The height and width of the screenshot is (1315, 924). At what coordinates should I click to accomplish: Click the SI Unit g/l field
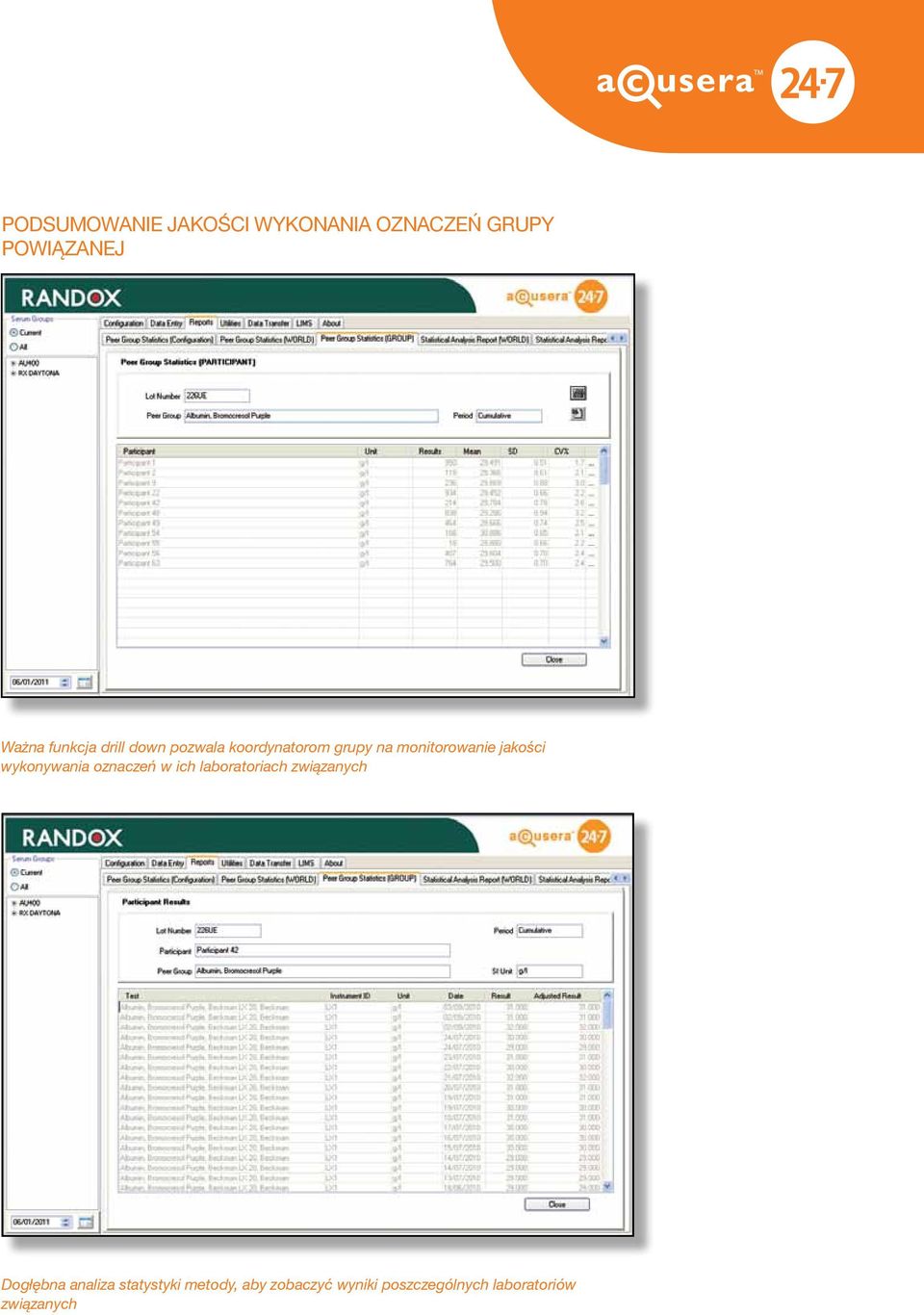(549, 971)
